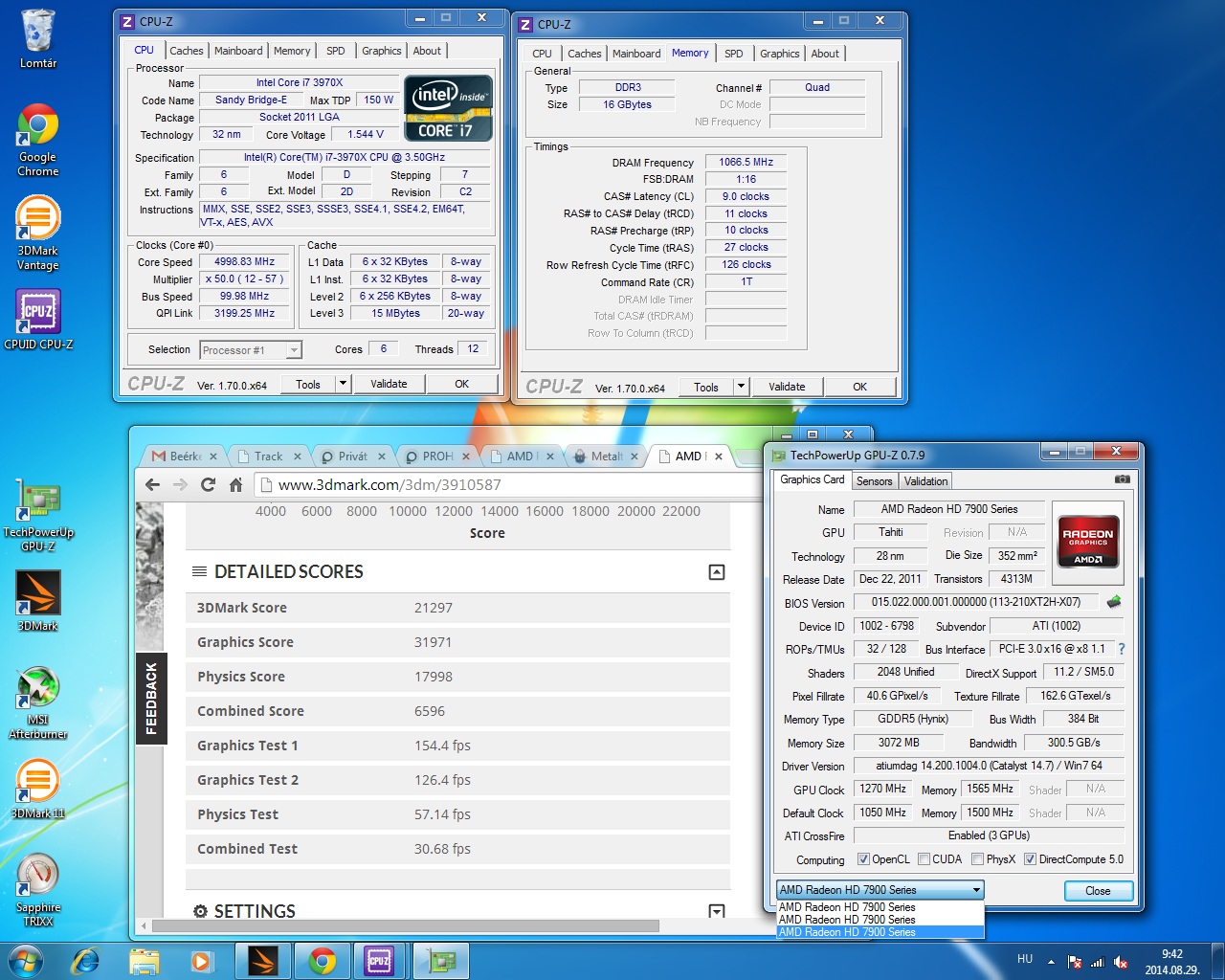Open the 3DMark desktop shortcut
This screenshot has width=1225, height=980.
click(x=38, y=600)
